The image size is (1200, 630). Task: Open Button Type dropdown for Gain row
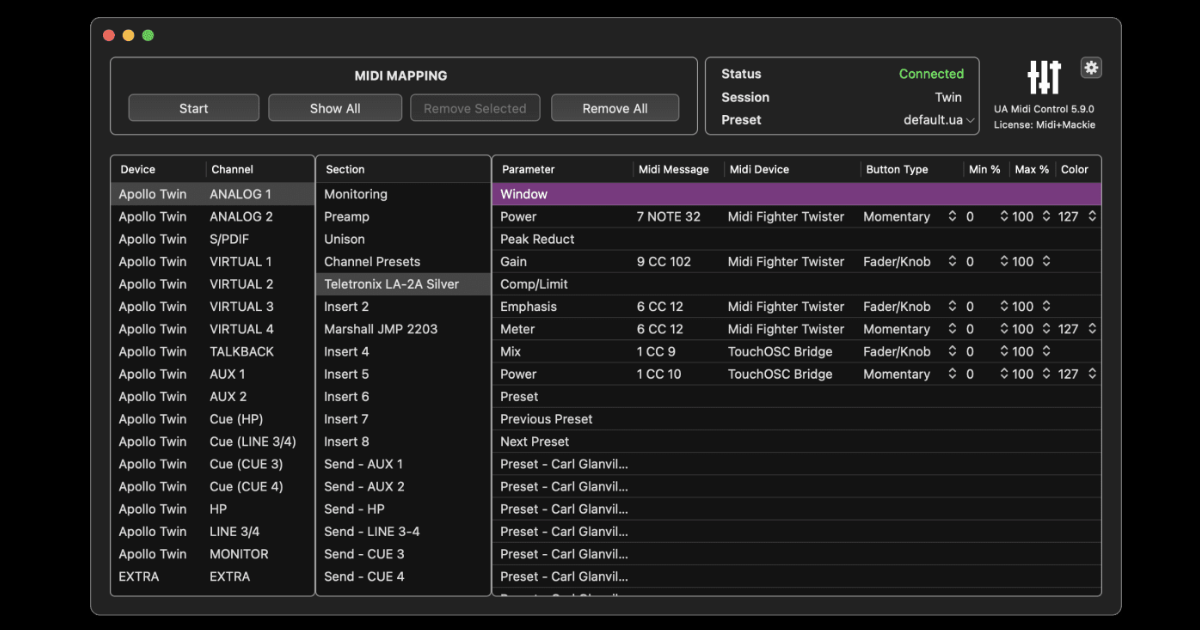910,262
